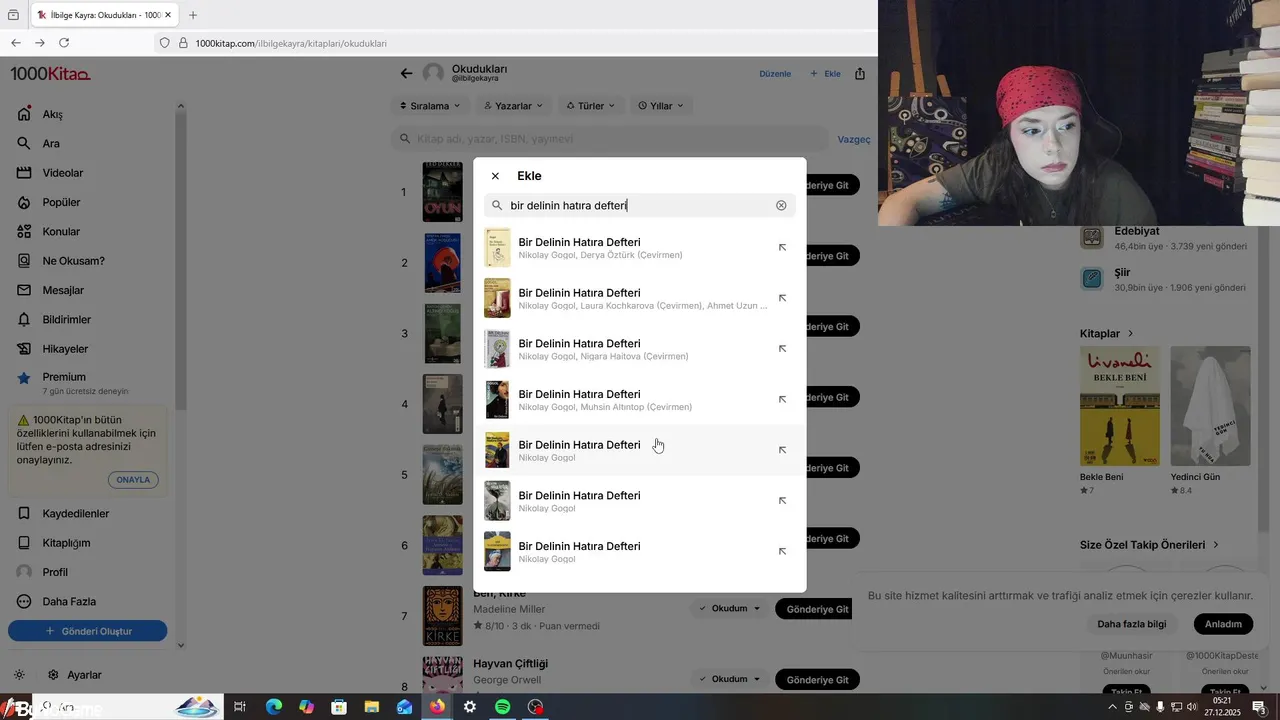1280x720 pixels.
Task: Click the share icon near Ekle
Action: point(860,73)
